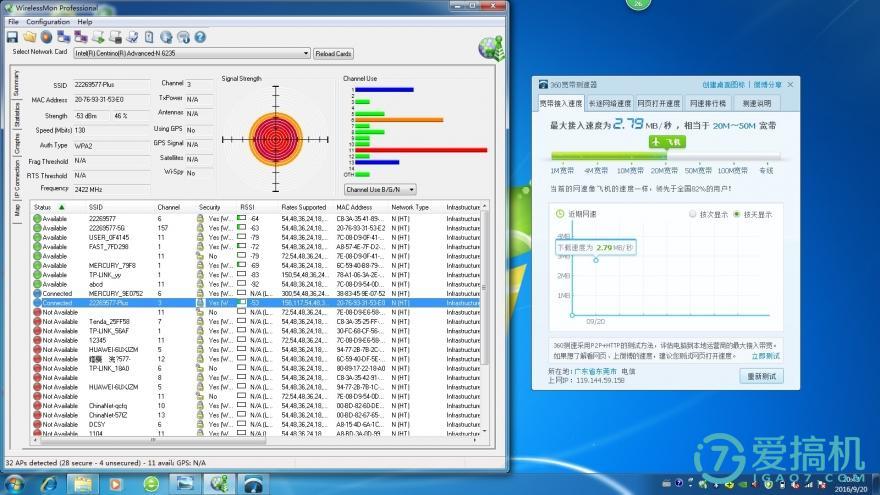Sort list by Rates Supported column header
Screen dimensions: 880x495
pos(304,207)
